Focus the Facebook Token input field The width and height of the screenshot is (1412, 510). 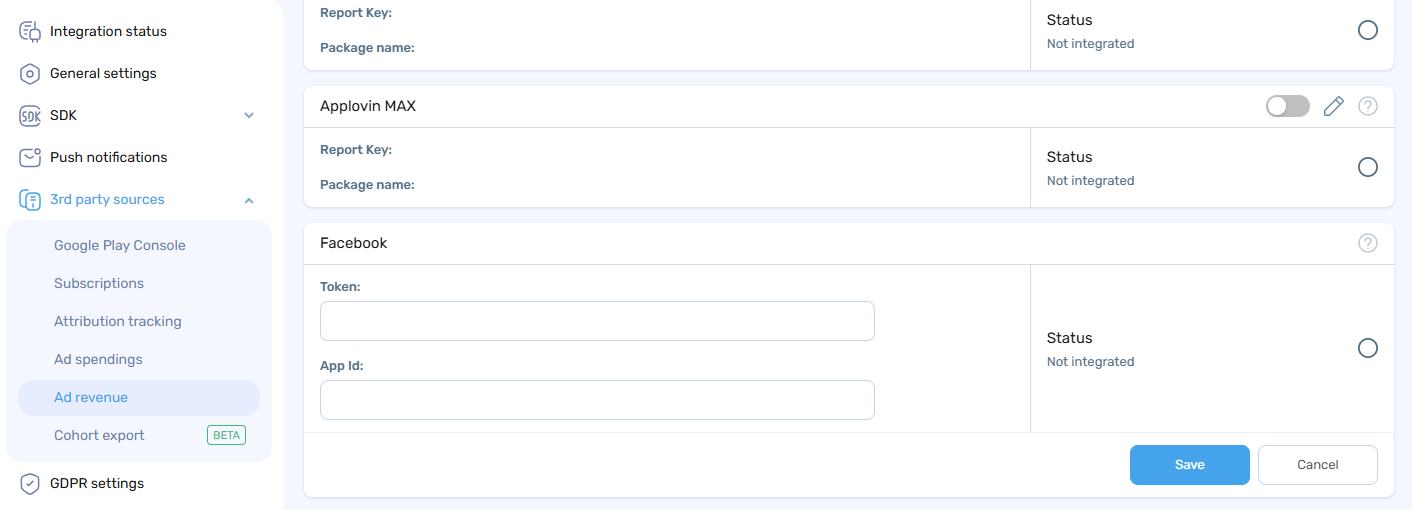tap(597, 321)
